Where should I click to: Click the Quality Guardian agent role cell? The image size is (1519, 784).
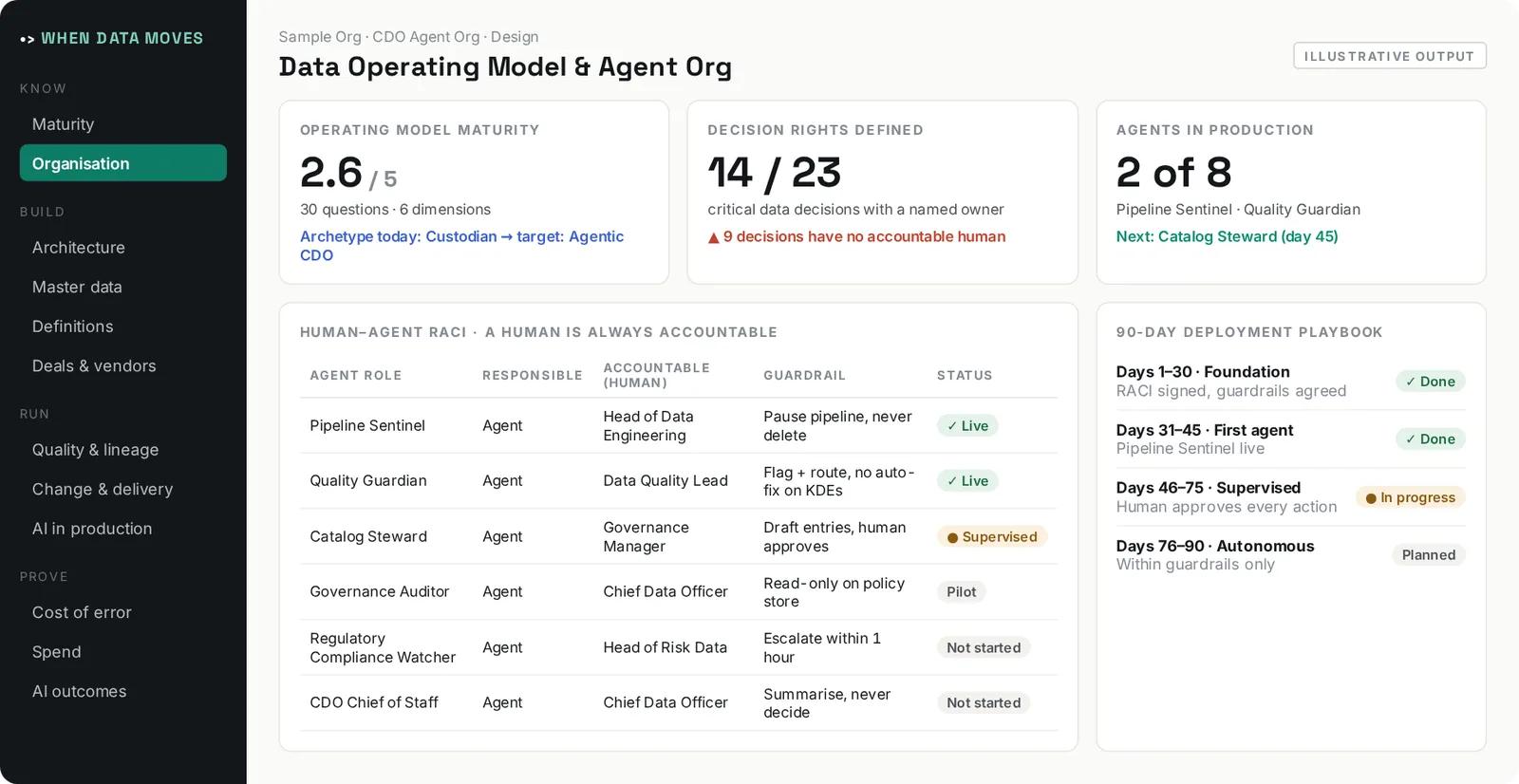coord(368,481)
